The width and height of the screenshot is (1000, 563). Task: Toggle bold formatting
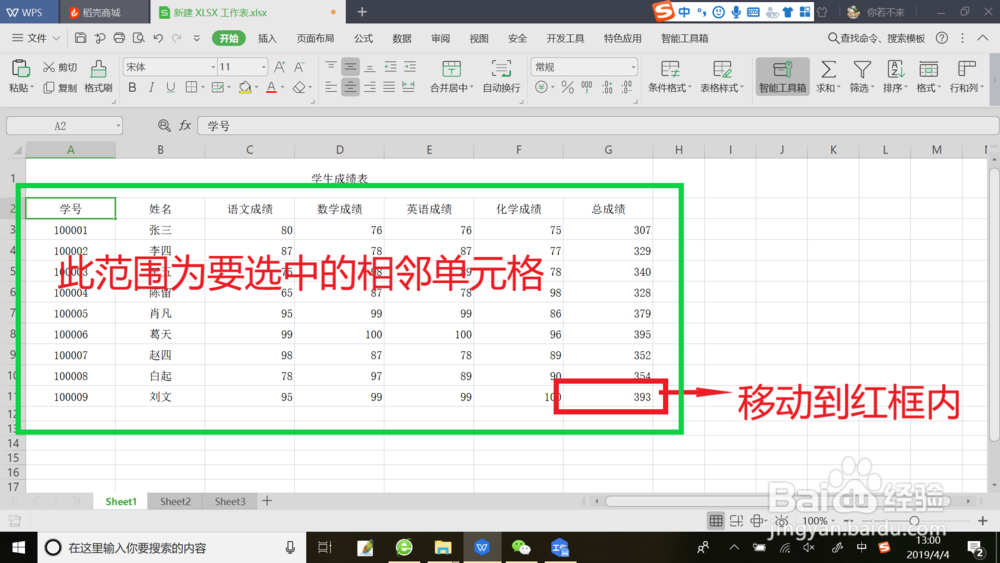[132, 87]
